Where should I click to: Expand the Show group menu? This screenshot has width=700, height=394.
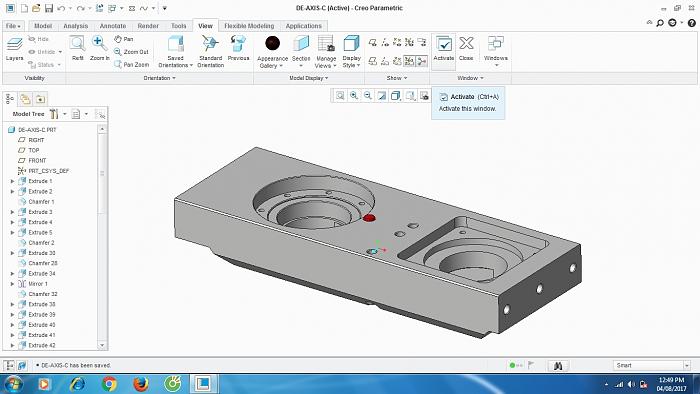tap(397, 78)
